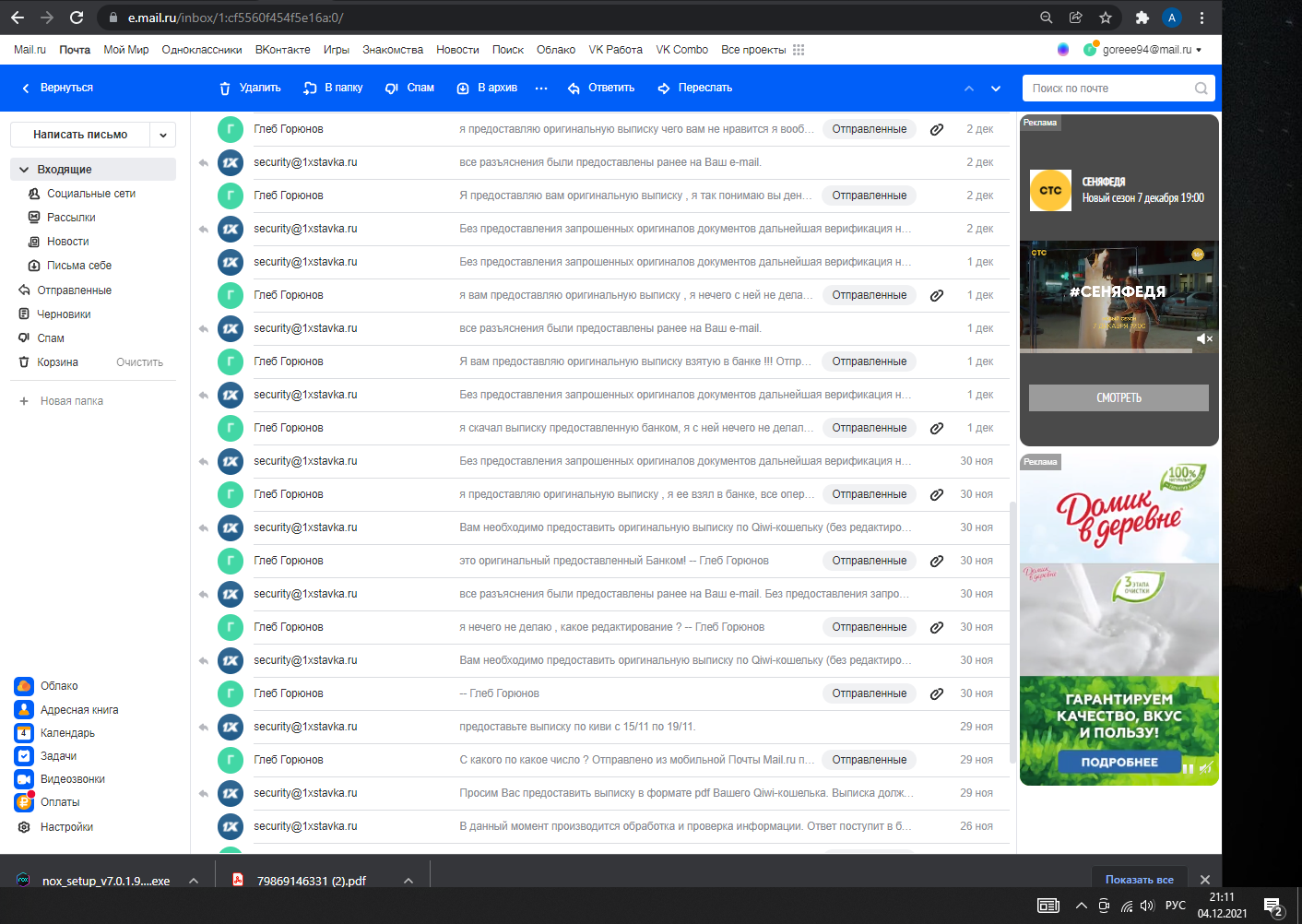
Task: Click Очистить next to Корзина
Action: [139, 362]
